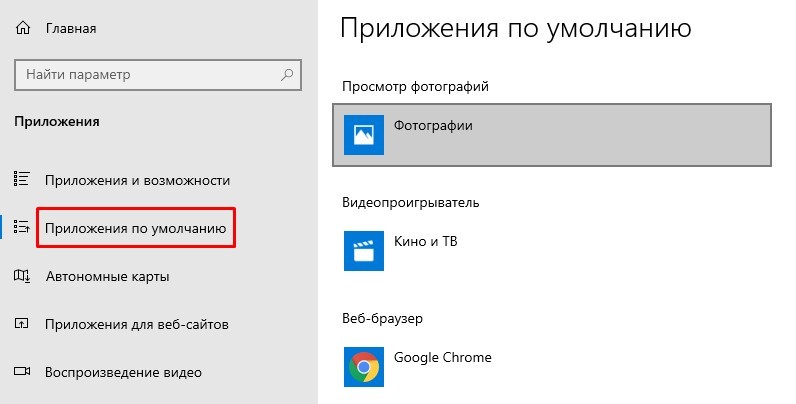Click the Видеопроигрыватель label
Viewport: 796px width, 404px height.
click(x=411, y=203)
